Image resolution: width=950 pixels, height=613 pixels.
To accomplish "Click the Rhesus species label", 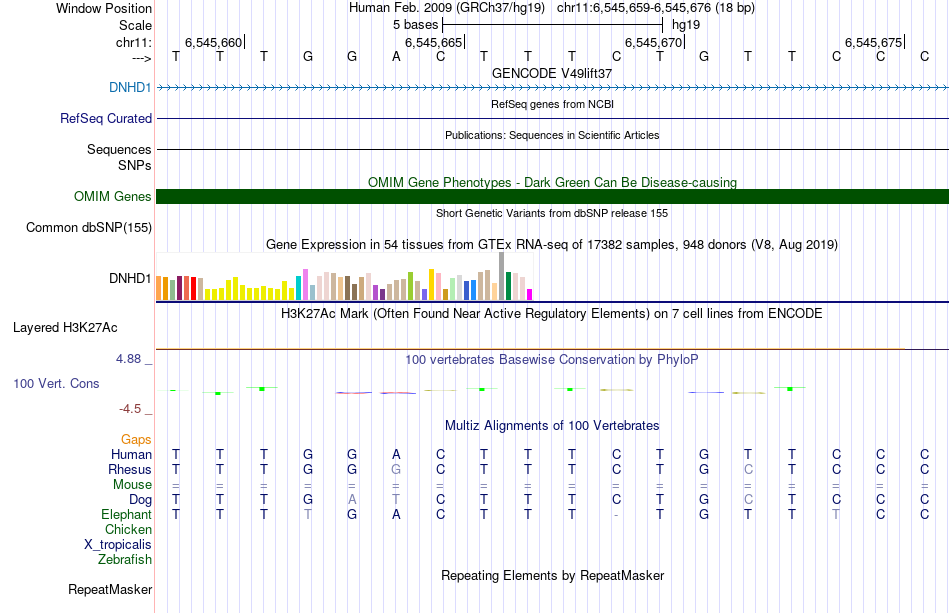I will click(130, 470).
